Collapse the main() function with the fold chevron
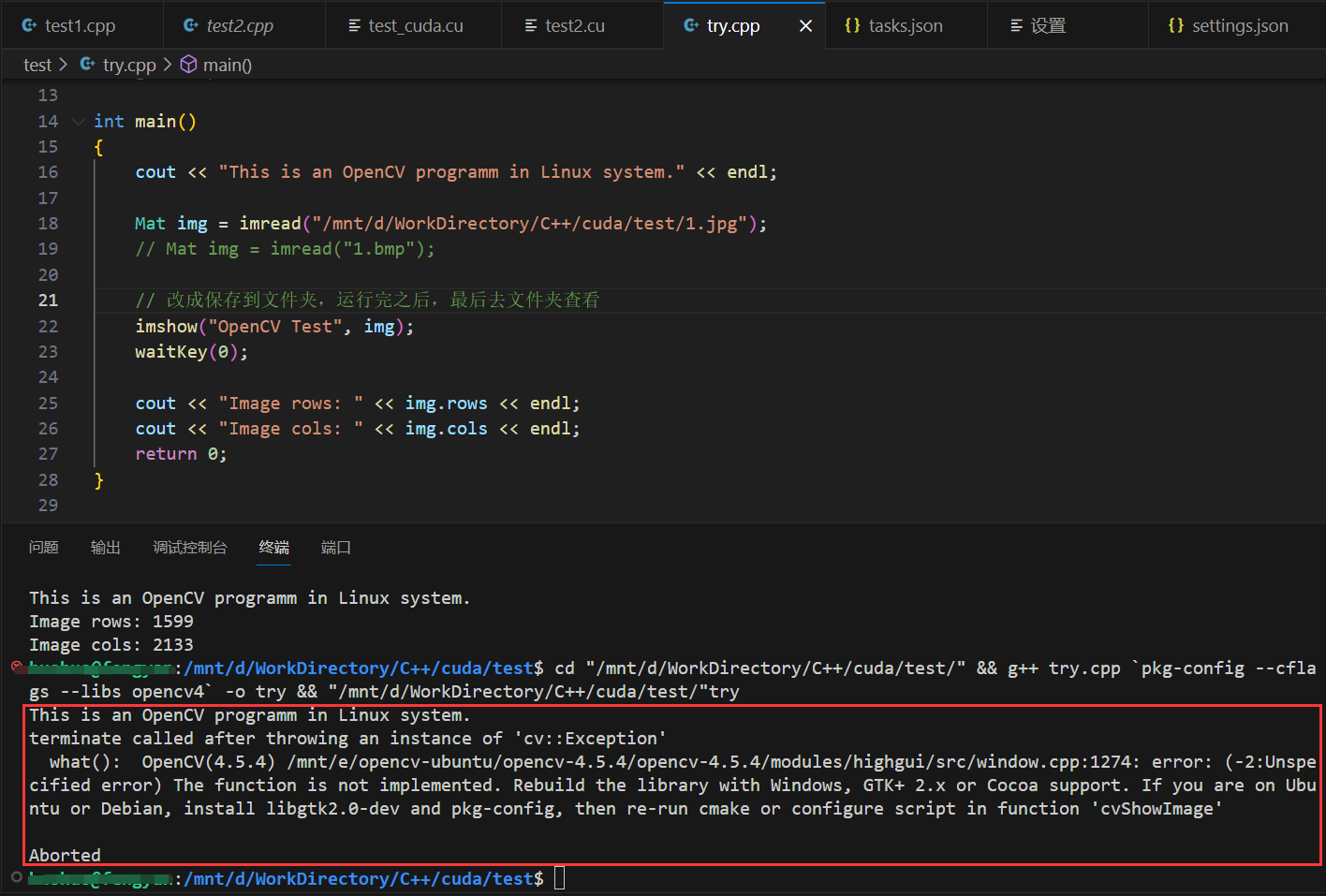This screenshot has height=896, width=1326. (78, 121)
